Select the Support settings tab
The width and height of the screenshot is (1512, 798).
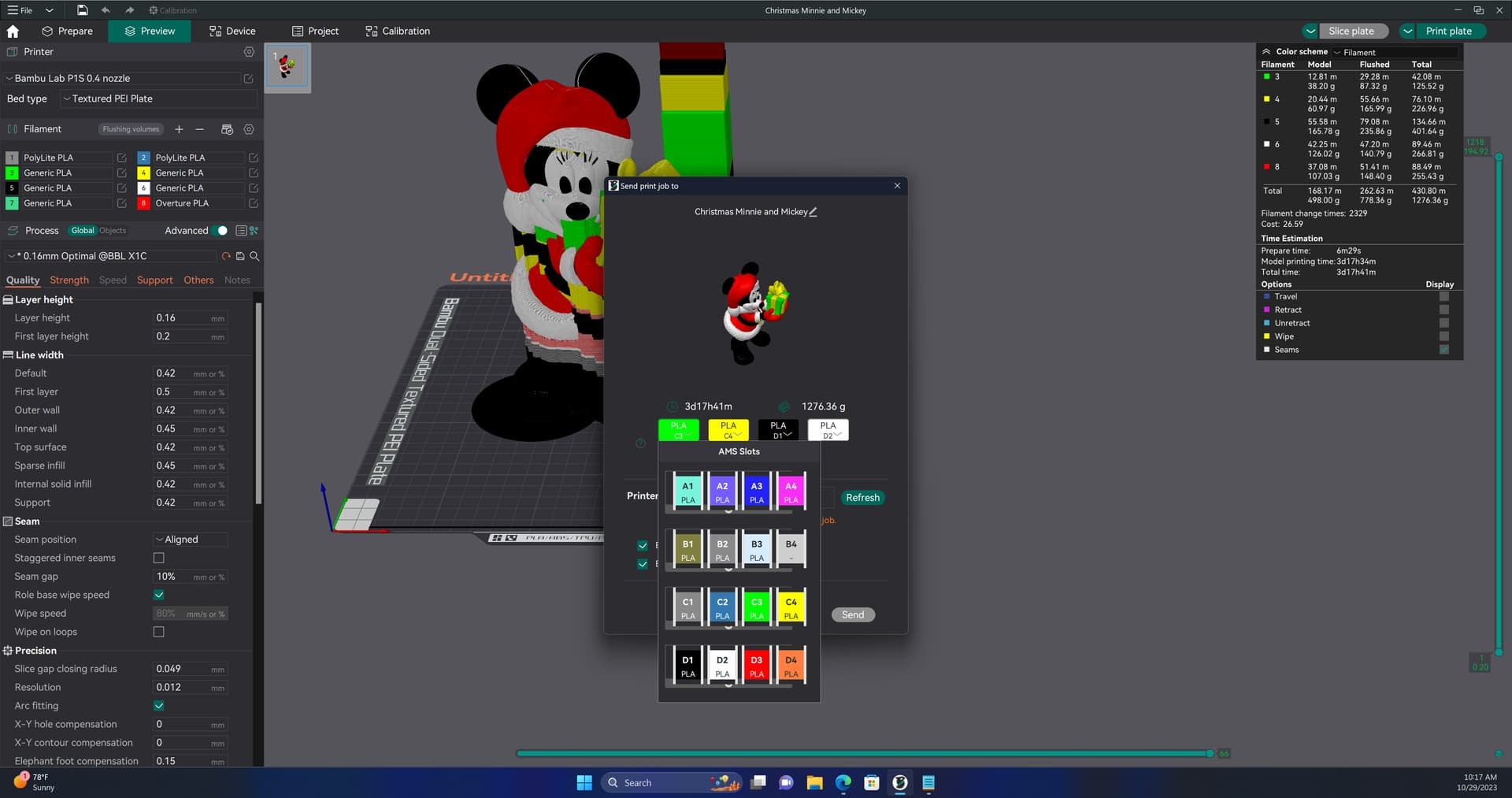(154, 280)
